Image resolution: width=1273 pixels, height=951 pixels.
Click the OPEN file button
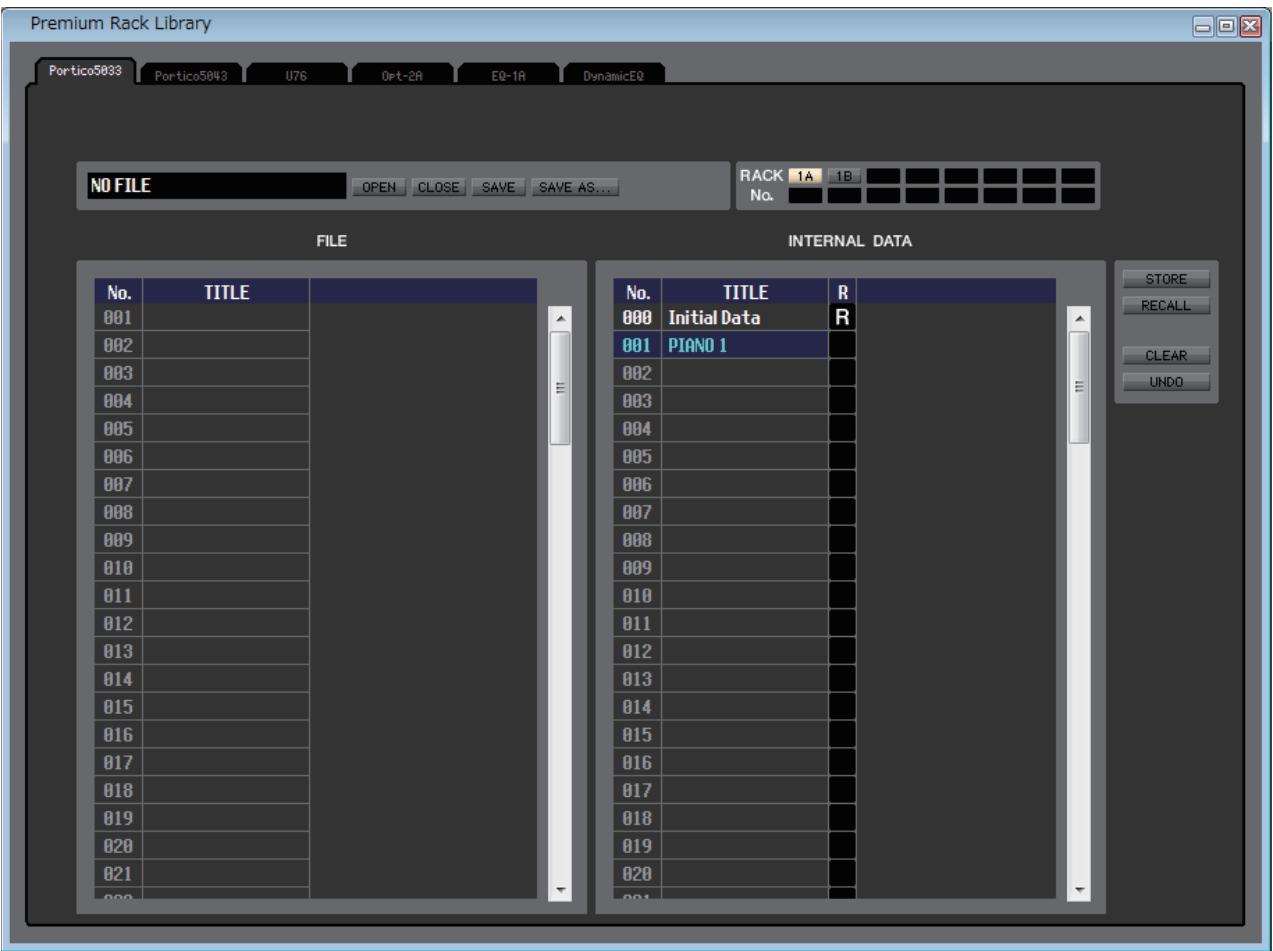(378, 187)
